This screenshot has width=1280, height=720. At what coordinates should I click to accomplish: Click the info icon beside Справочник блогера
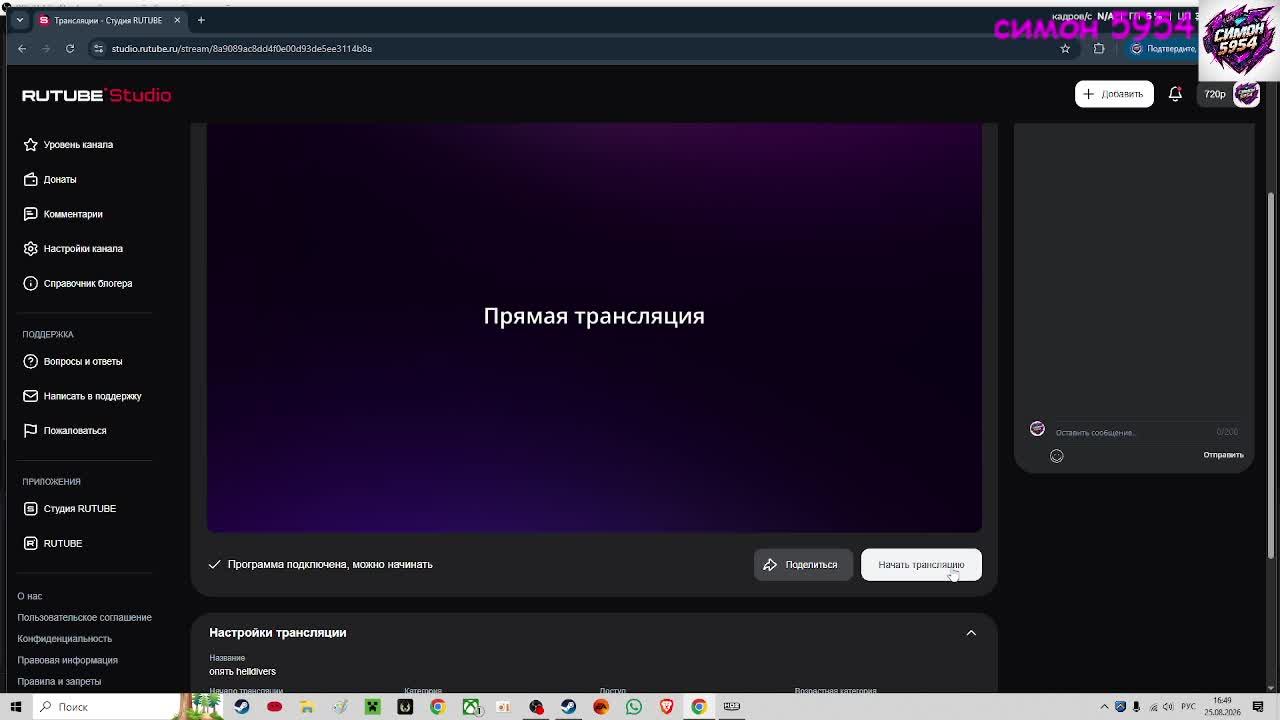pos(30,283)
